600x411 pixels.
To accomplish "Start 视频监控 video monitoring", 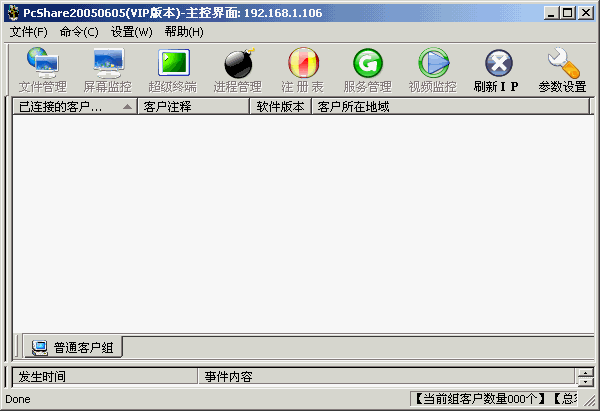I will tap(432, 71).
